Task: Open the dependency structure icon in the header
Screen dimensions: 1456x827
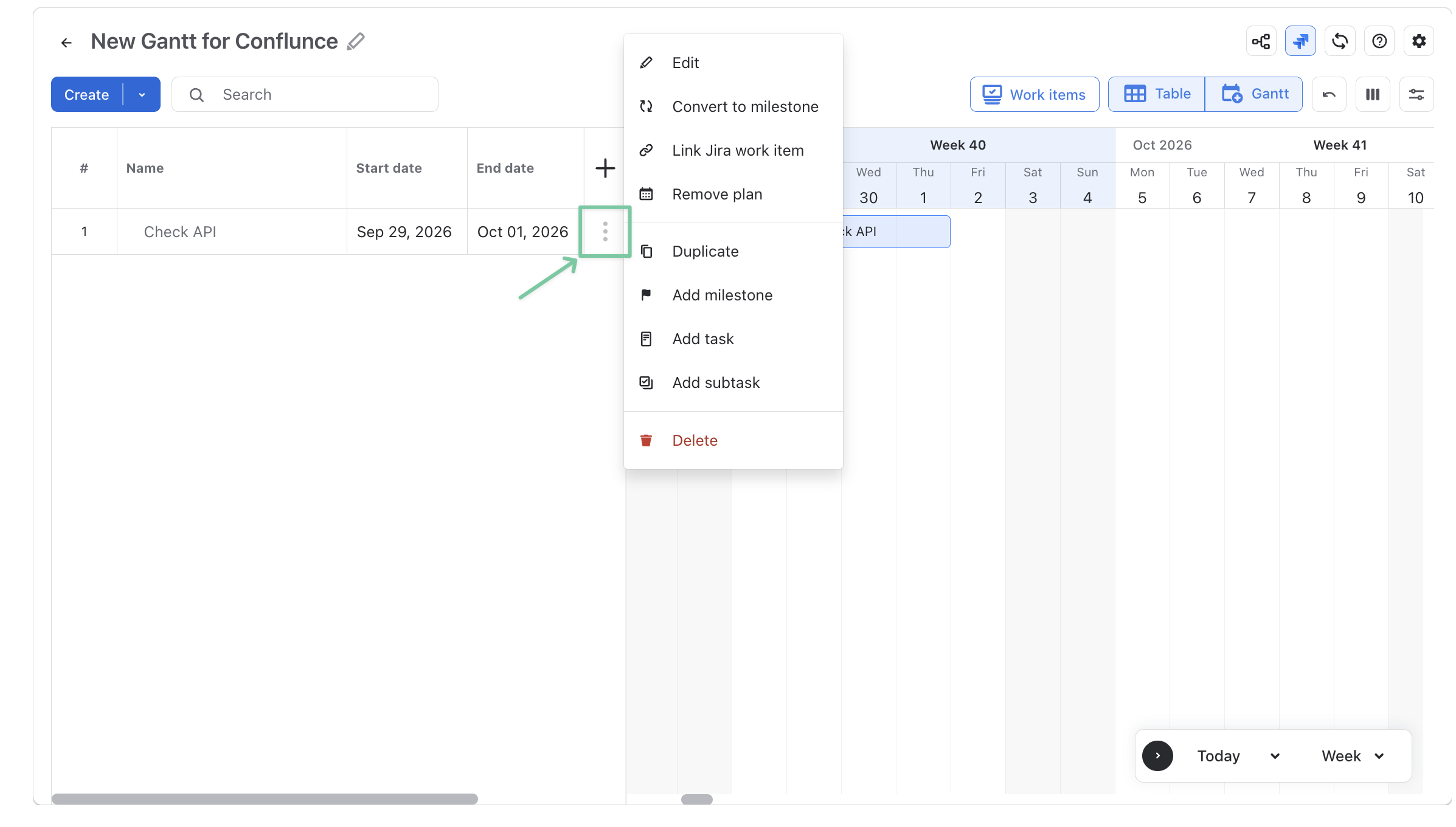Action: (1261, 41)
